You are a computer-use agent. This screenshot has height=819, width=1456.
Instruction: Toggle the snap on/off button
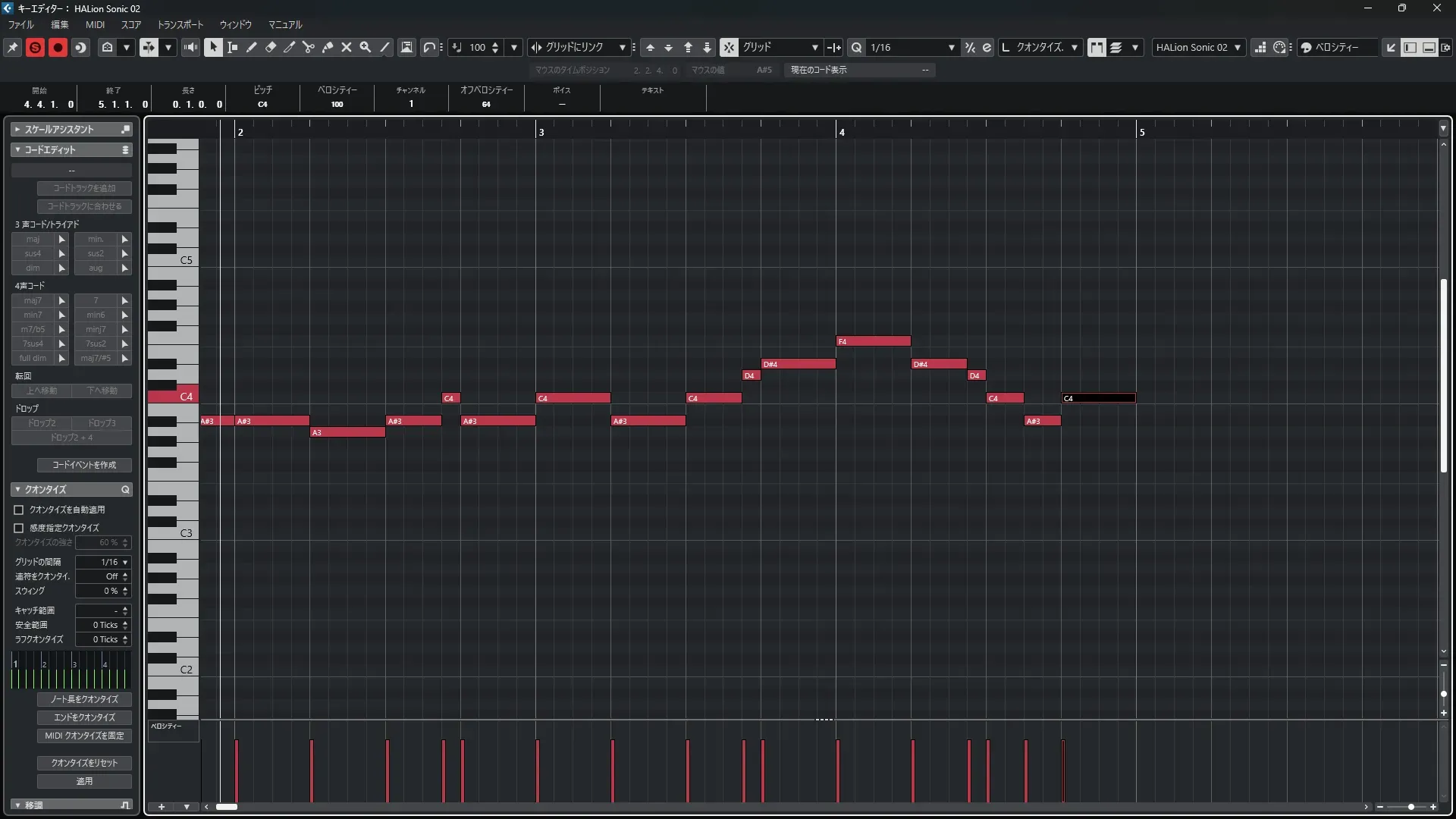pyautogui.click(x=728, y=47)
